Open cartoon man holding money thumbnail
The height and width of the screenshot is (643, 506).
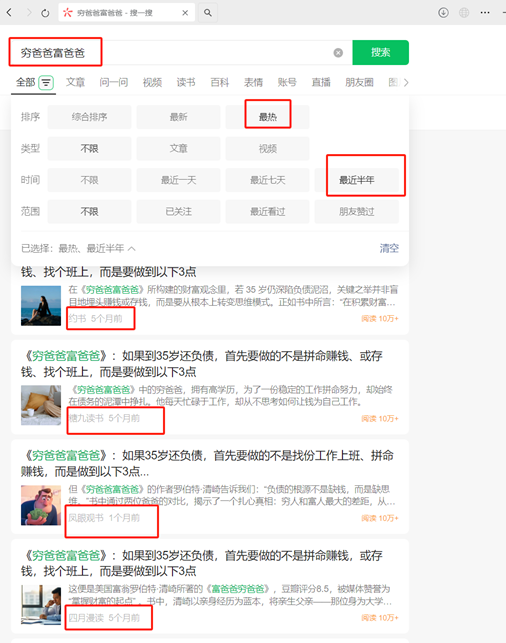(41, 505)
